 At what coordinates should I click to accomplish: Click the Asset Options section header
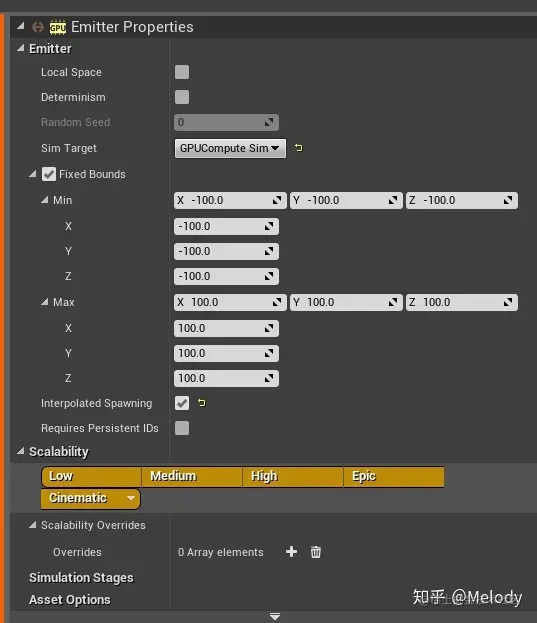[70, 600]
